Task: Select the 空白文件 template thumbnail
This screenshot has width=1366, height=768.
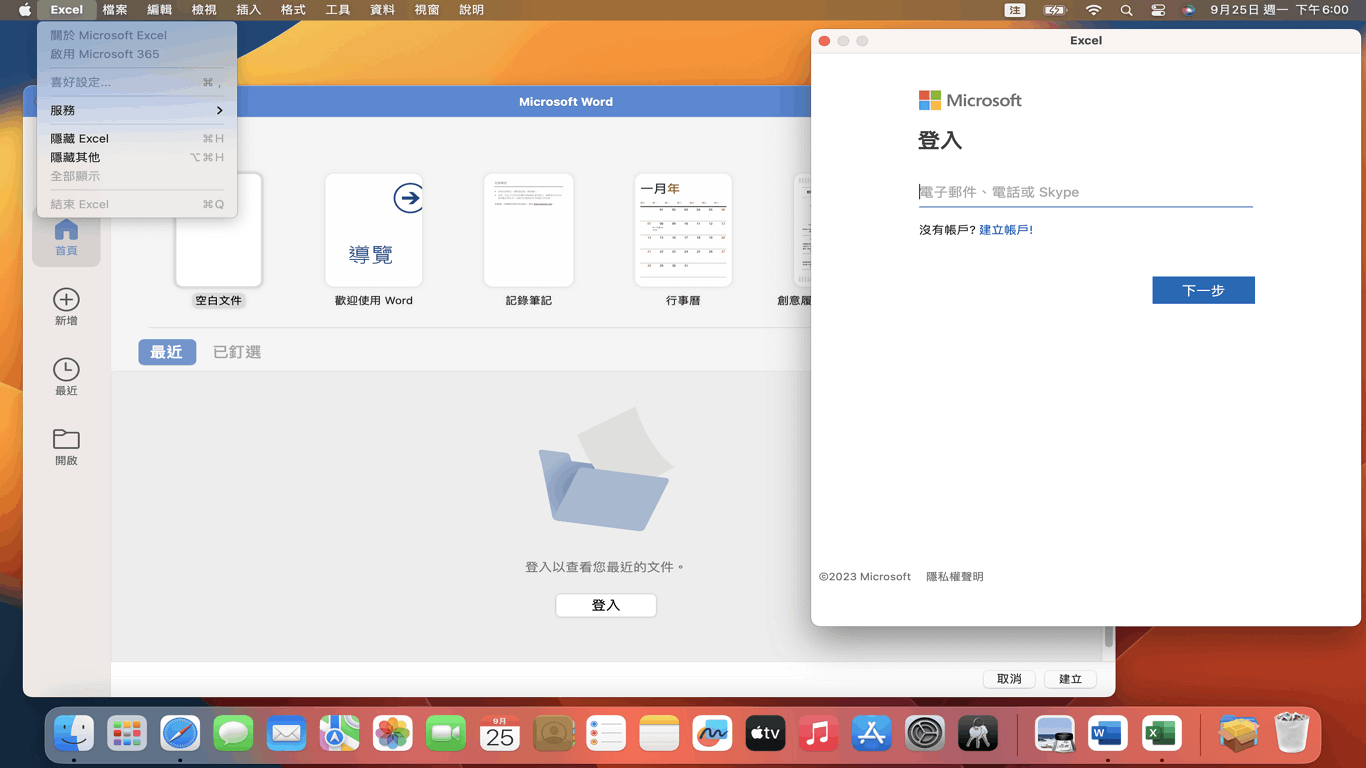Action: 219,230
